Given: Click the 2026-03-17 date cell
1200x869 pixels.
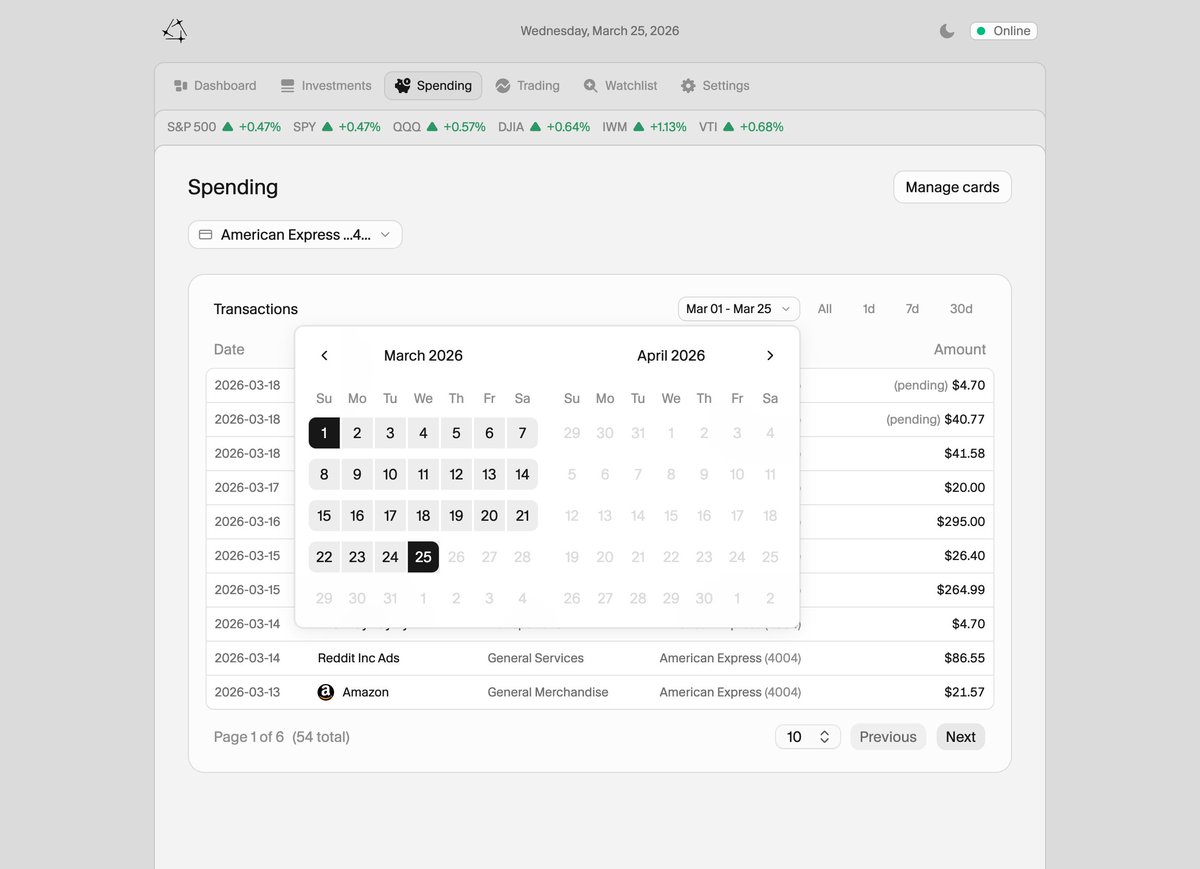Looking at the screenshot, I should coord(248,488).
